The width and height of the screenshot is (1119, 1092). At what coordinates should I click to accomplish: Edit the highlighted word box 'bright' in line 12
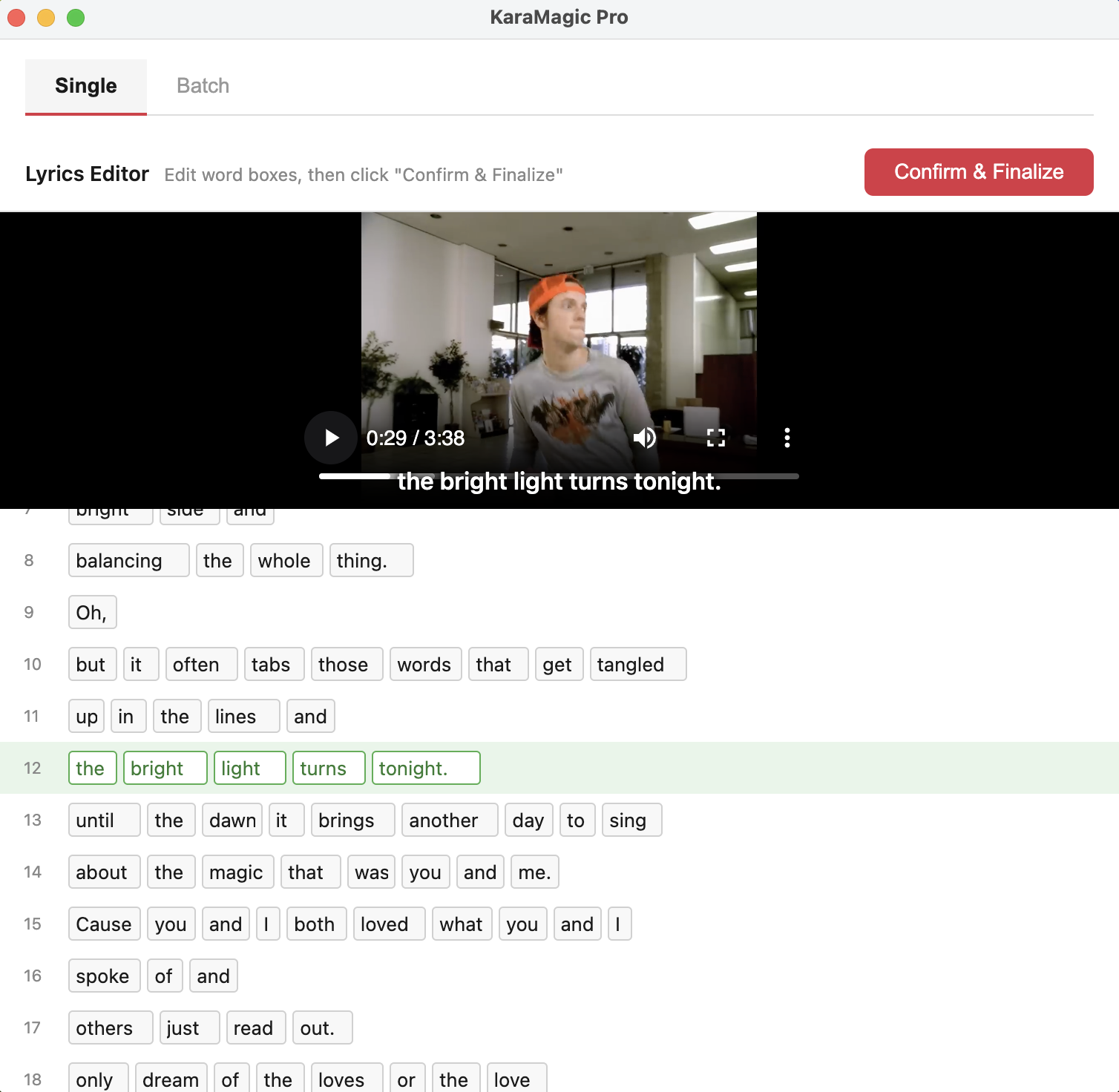tap(165, 769)
